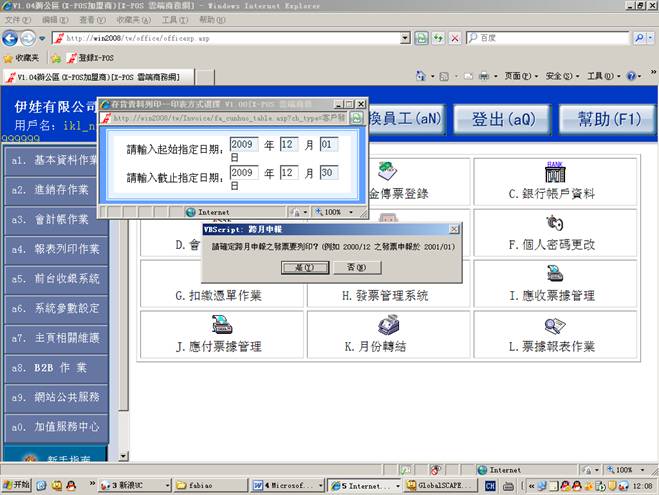The height and width of the screenshot is (495, 659).
Task: Expand the 頁面(P) dropdown in command bar
Action: click(x=519, y=76)
